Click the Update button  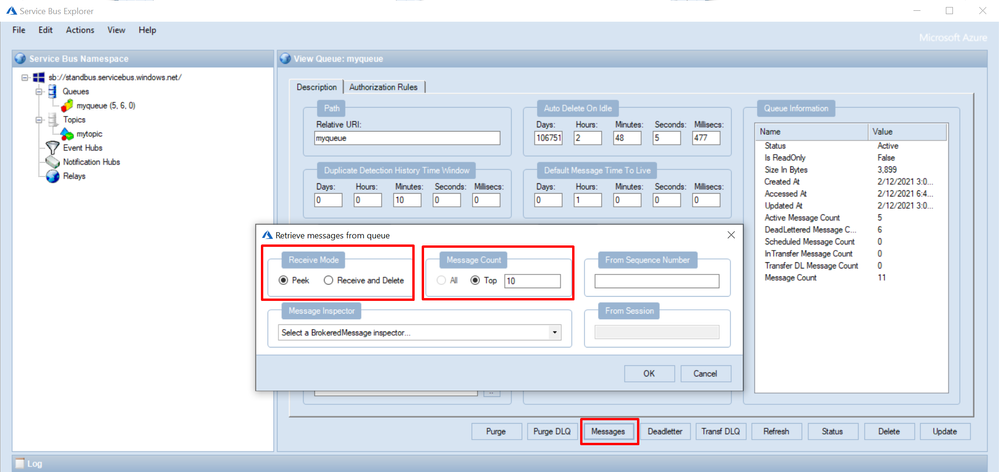coord(945,431)
